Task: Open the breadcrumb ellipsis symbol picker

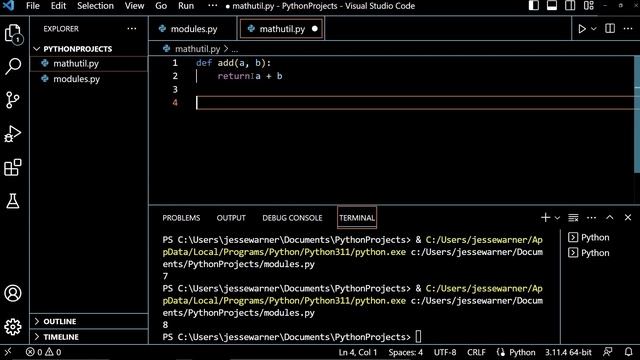Action: click(x=235, y=49)
